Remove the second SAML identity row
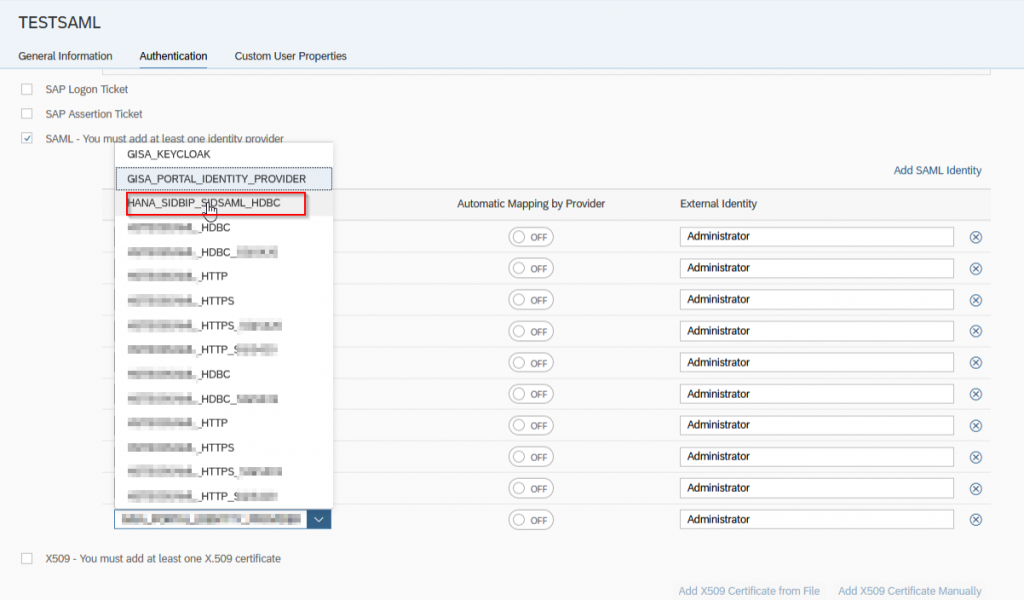This screenshot has width=1024, height=600. [976, 268]
